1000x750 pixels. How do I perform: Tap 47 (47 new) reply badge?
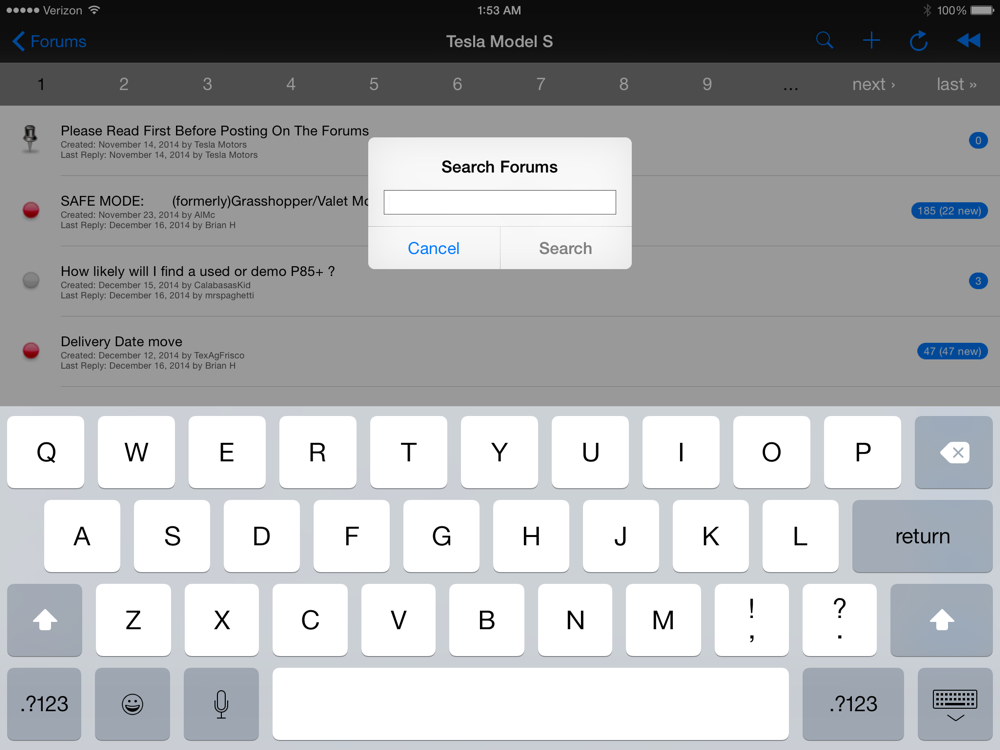coord(952,351)
